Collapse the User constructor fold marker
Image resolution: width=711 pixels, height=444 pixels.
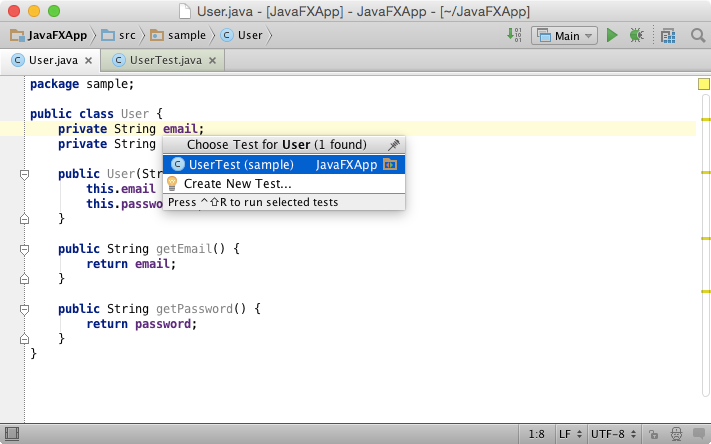pyautogui.click(x=24, y=175)
